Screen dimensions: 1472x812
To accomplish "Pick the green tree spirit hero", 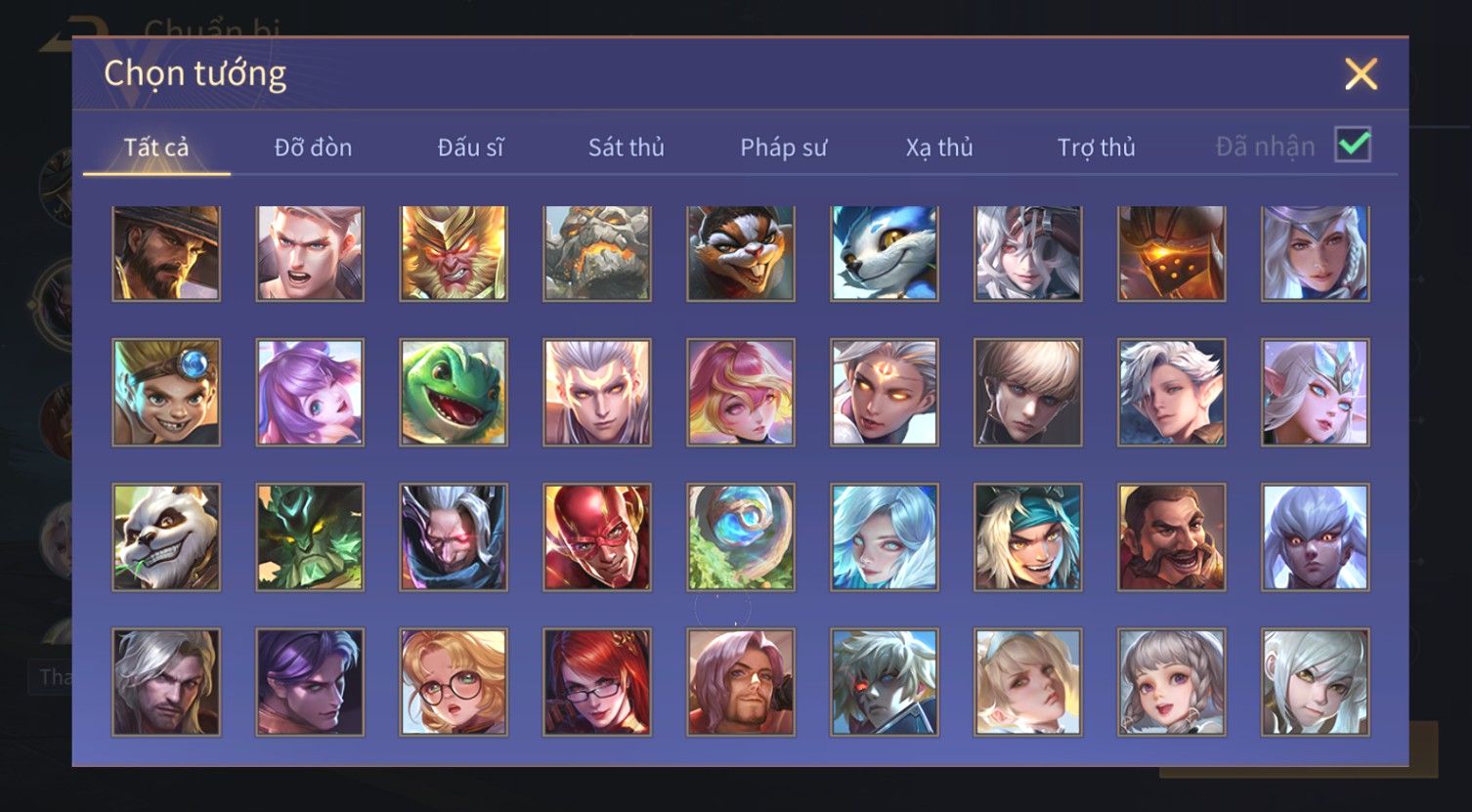I will pyautogui.click(x=310, y=537).
